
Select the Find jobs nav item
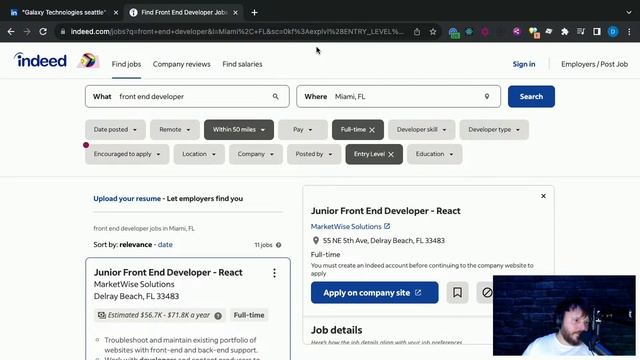click(126, 64)
